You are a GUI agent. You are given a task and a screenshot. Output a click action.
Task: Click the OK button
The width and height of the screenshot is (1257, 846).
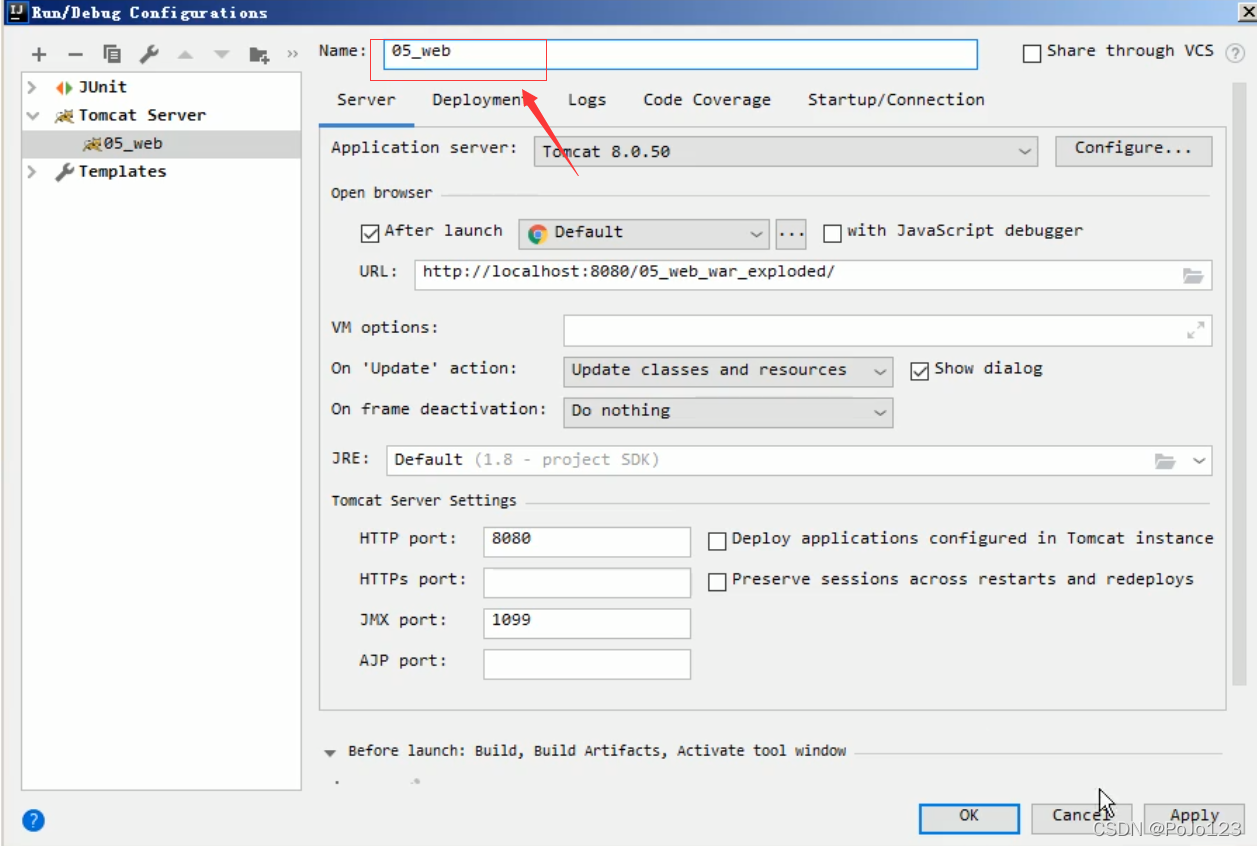pos(969,817)
